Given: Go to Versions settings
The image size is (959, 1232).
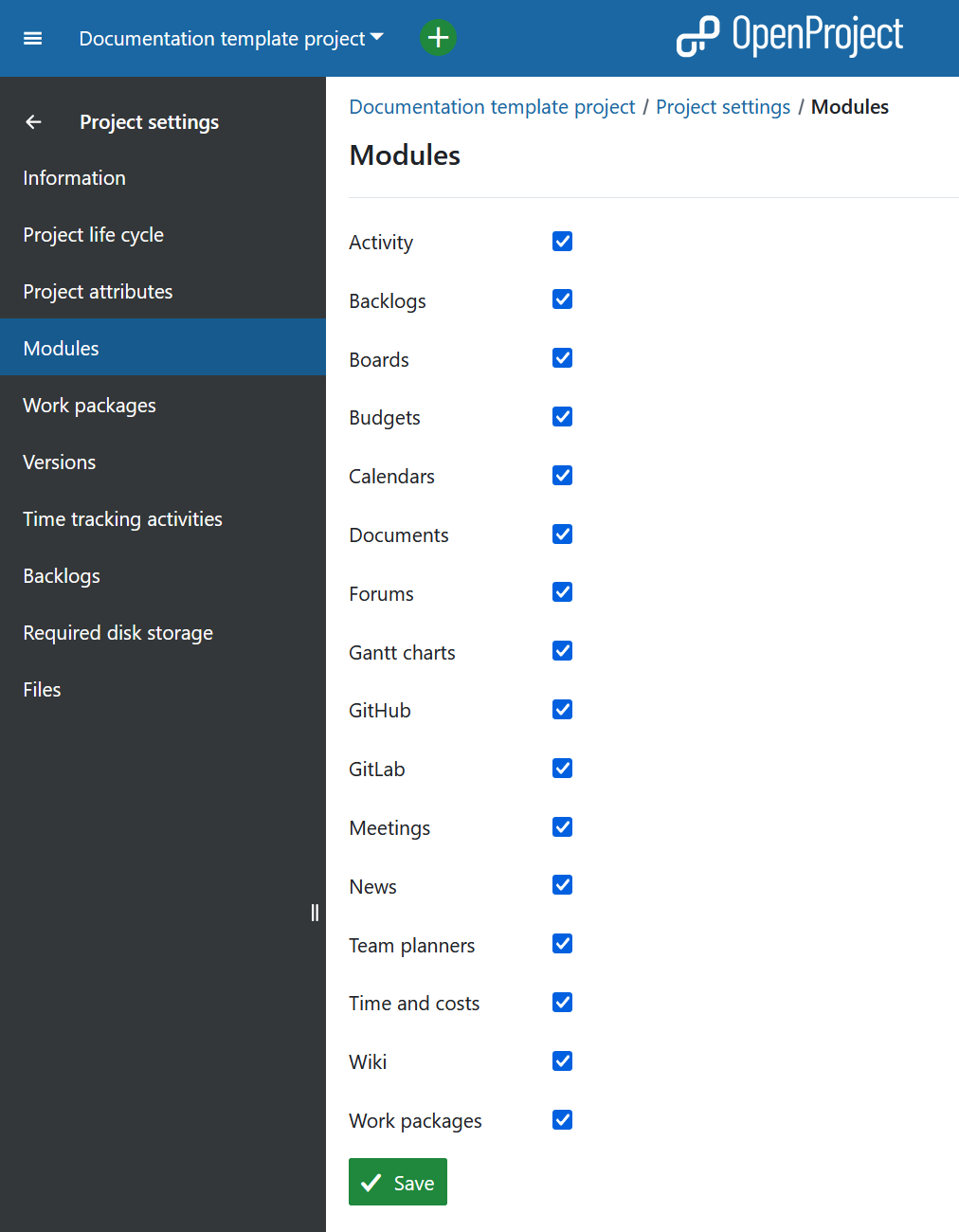Looking at the screenshot, I should [x=163, y=462].
